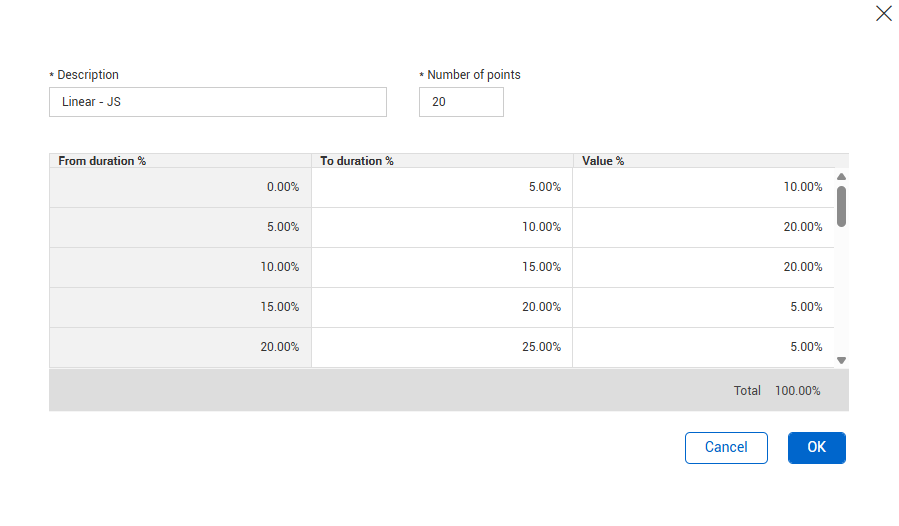Click the Number of points field
Image resolution: width=899 pixels, height=526 pixels.
[460, 102]
